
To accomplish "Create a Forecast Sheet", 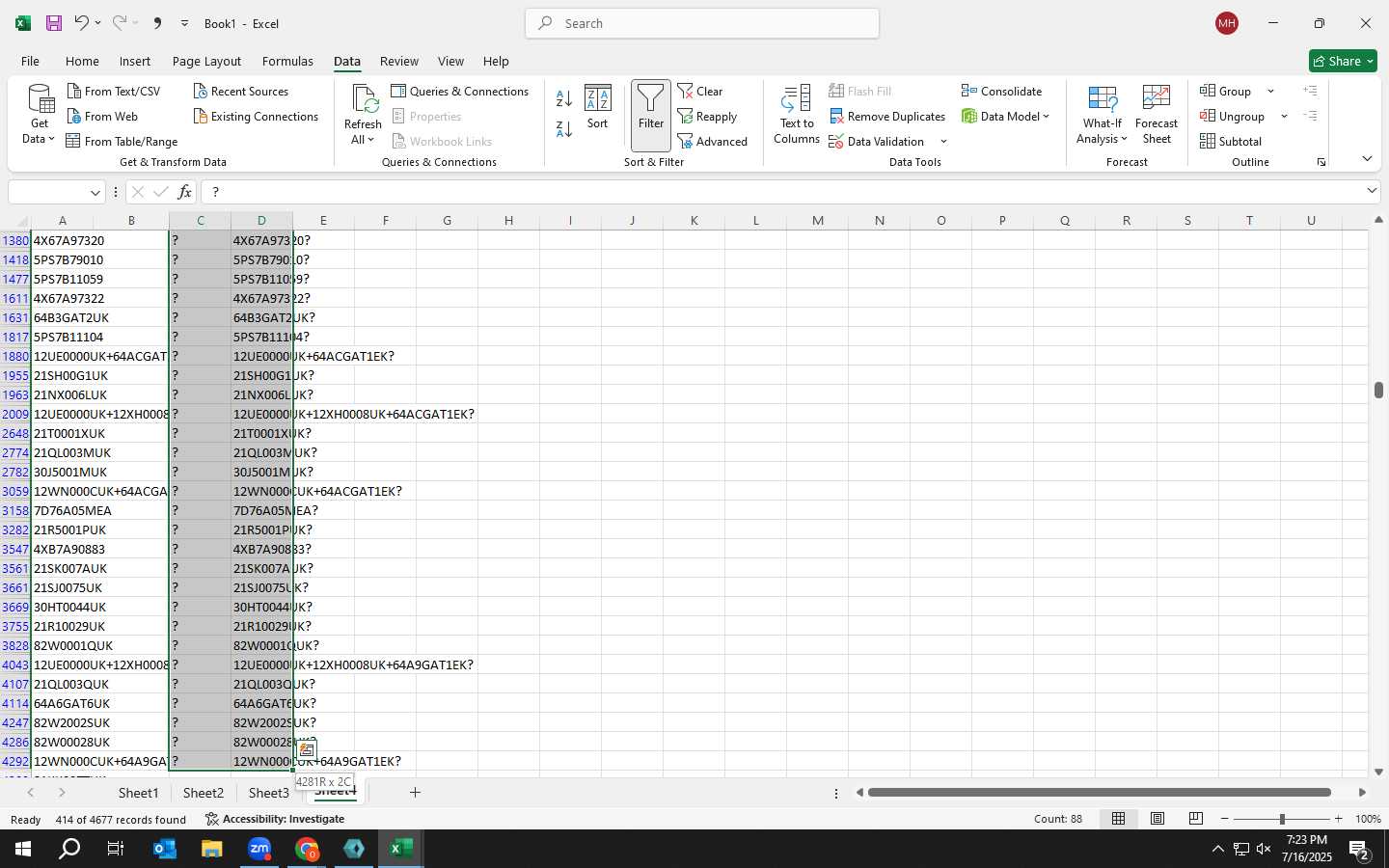I will click(x=1157, y=115).
